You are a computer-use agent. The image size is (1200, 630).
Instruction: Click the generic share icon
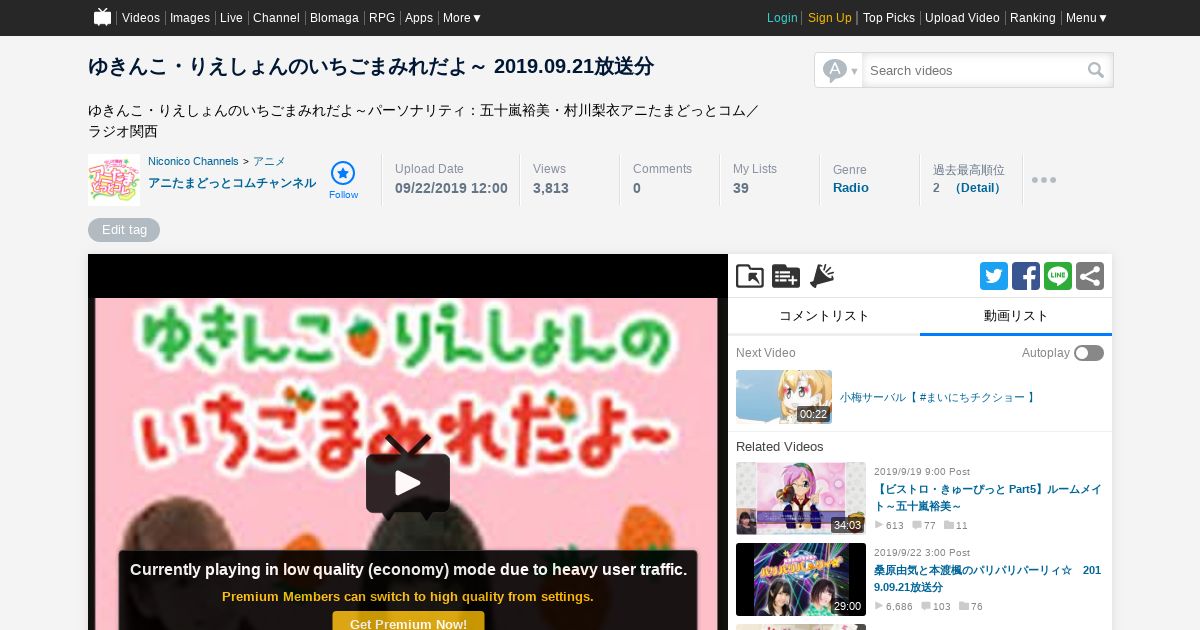tap(1090, 276)
